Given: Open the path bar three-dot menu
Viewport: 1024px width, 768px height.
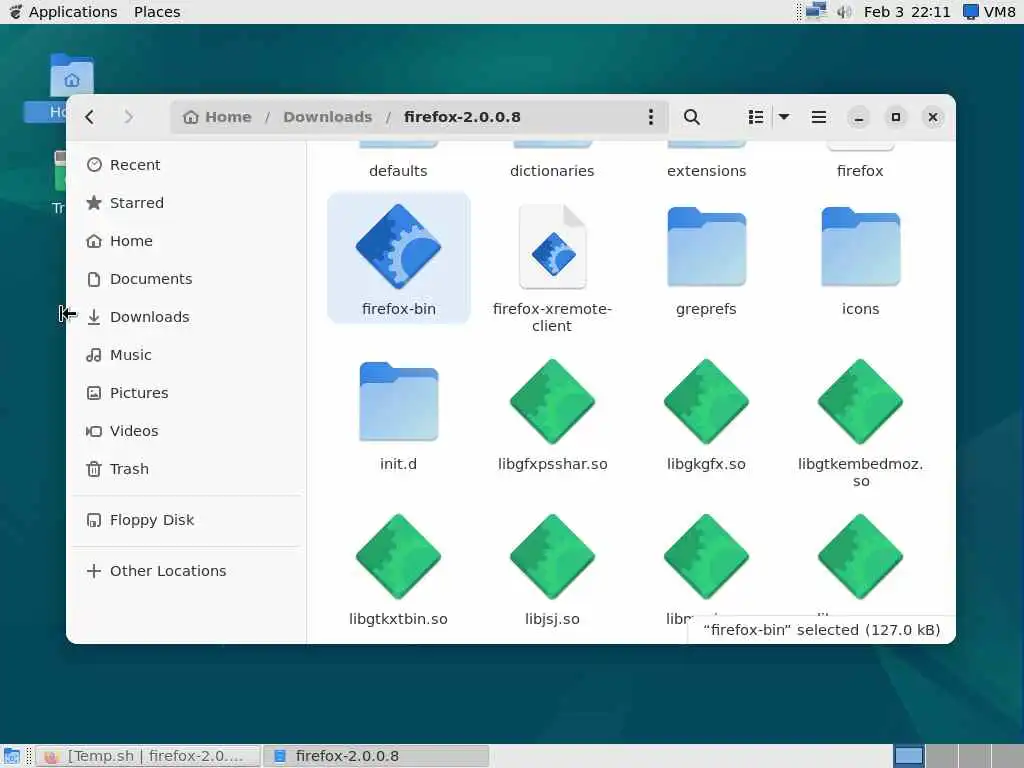Looking at the screenshot, I should (x=650, y=117).
